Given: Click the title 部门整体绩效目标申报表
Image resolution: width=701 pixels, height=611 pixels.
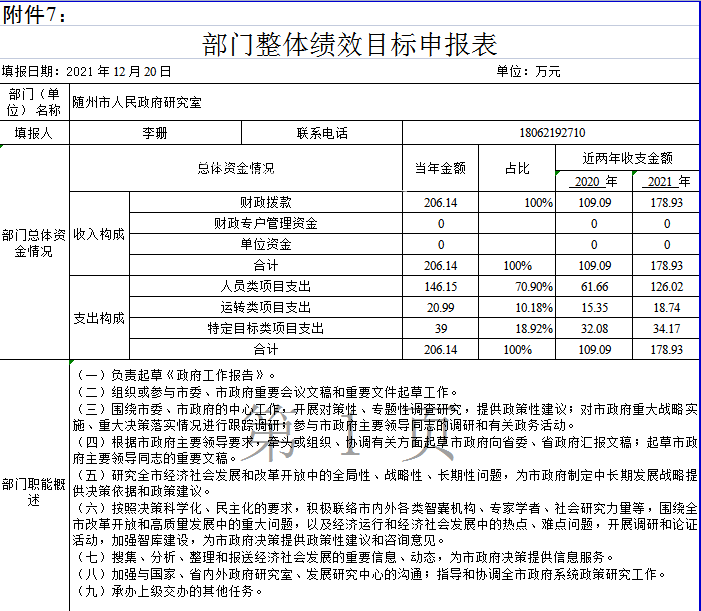Looking at the screenshot, I should [x=350, y=44].
